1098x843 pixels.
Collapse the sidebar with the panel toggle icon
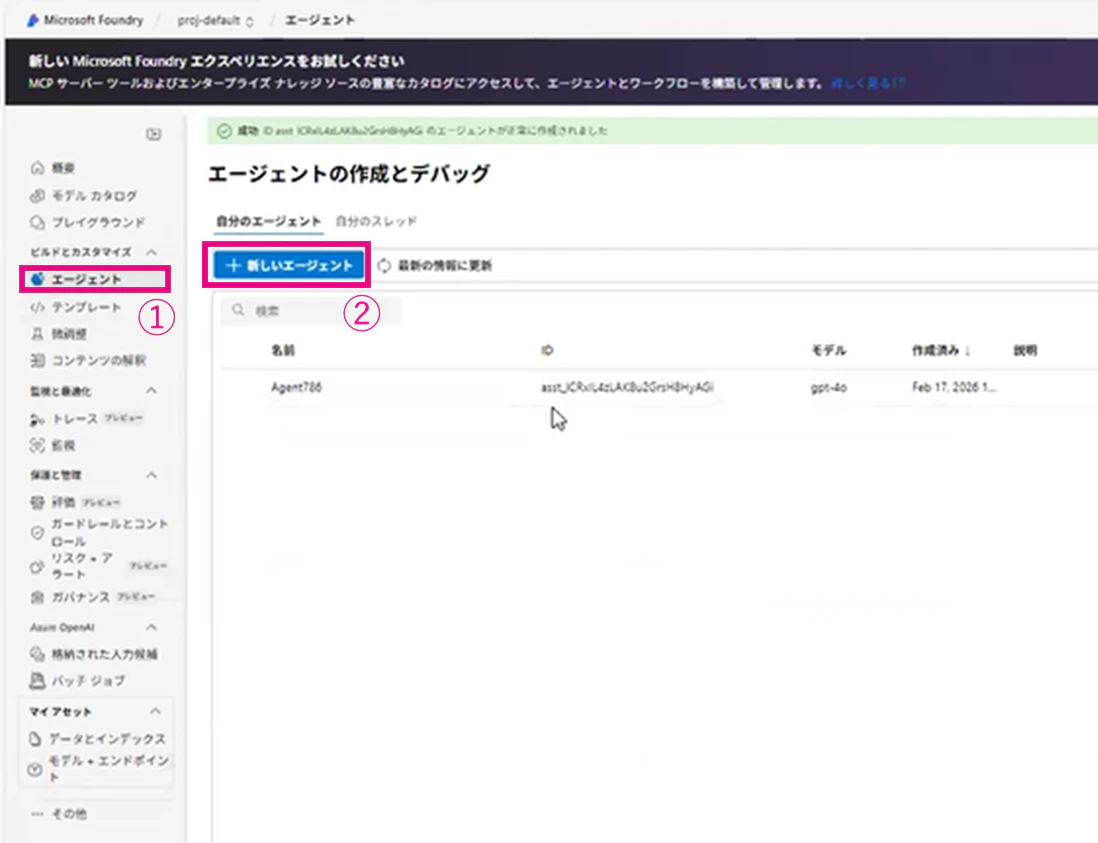pyautogui.click(x=153, y=134)
